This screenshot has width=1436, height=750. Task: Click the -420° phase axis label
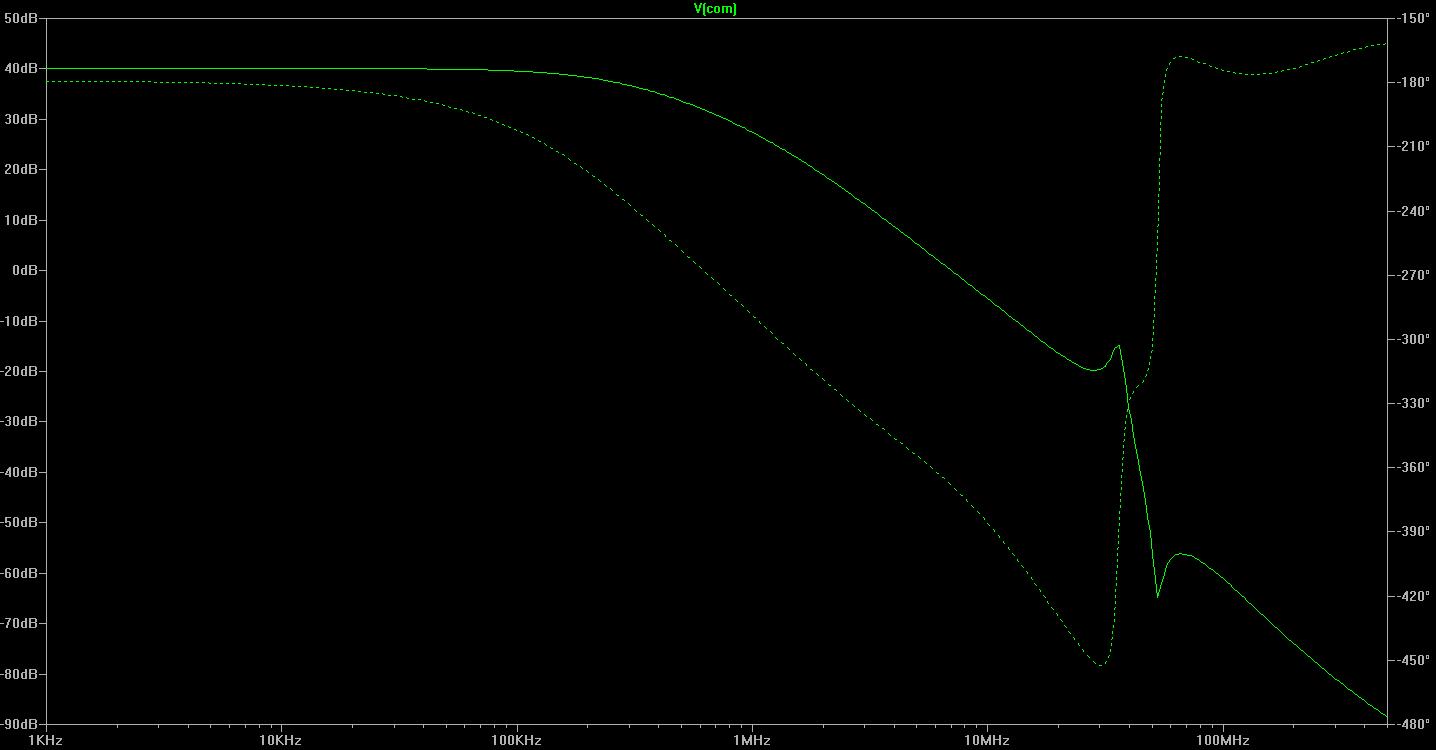pyautogui.click(x=1415, y=596)
